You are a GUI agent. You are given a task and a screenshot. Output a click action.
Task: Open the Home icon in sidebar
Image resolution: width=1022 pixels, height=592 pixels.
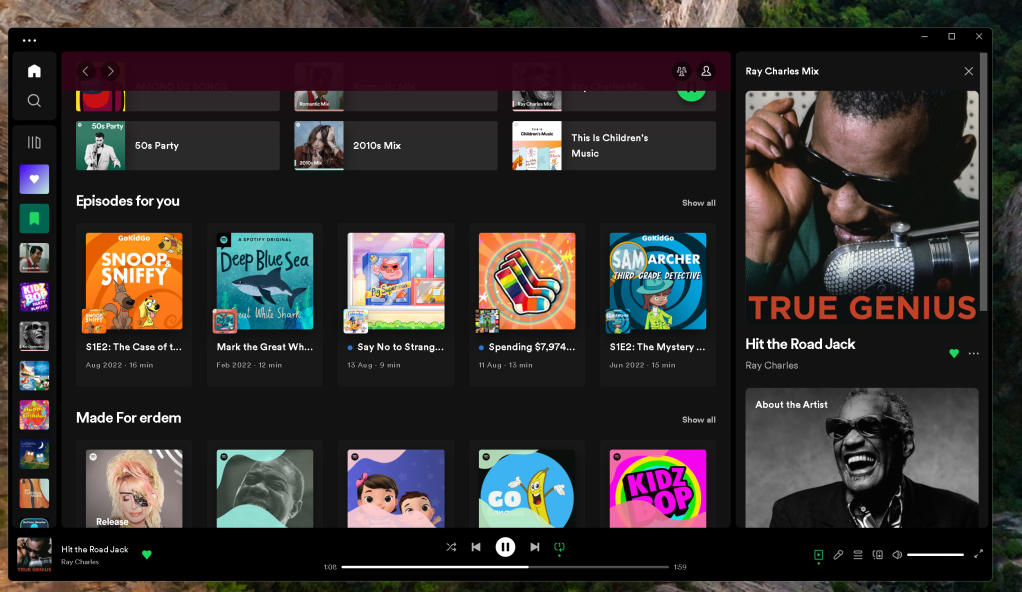pos(34,71)
